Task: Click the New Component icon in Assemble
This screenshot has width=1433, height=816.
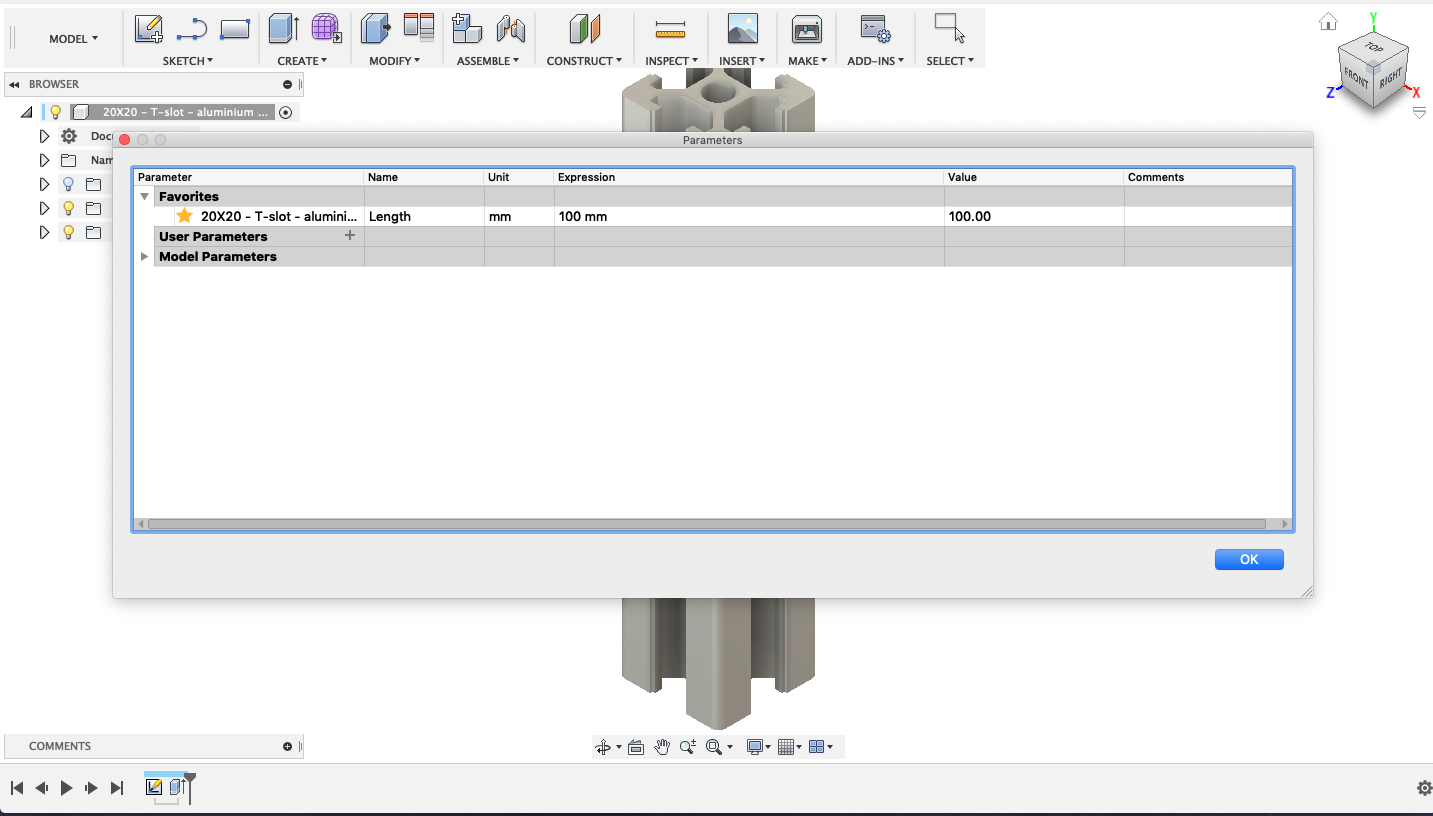Action: pos(466,29)
